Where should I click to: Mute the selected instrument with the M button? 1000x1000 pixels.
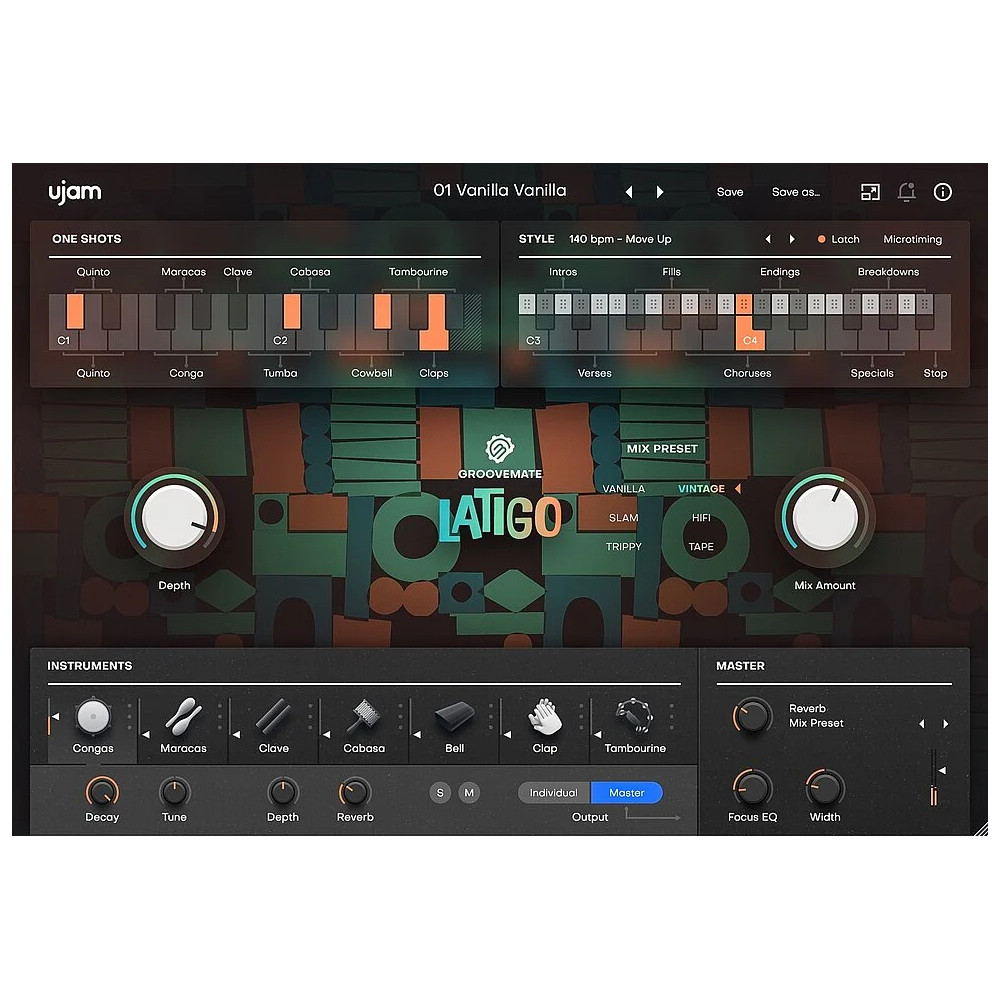[468, 792]
